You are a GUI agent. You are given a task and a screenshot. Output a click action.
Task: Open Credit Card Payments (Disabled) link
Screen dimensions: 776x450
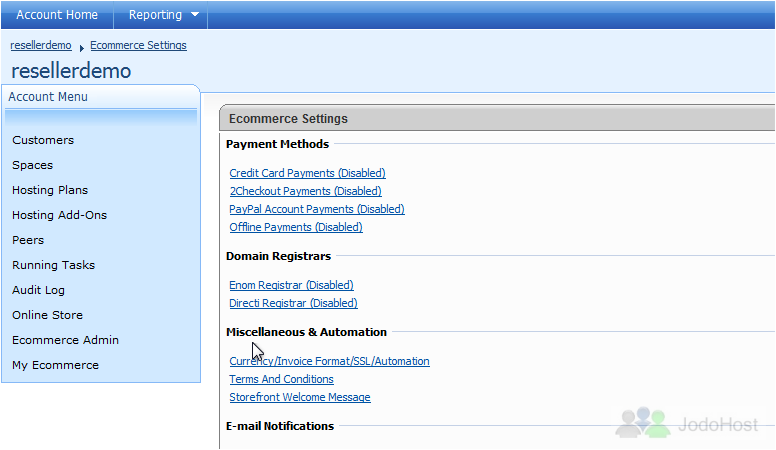307,173
